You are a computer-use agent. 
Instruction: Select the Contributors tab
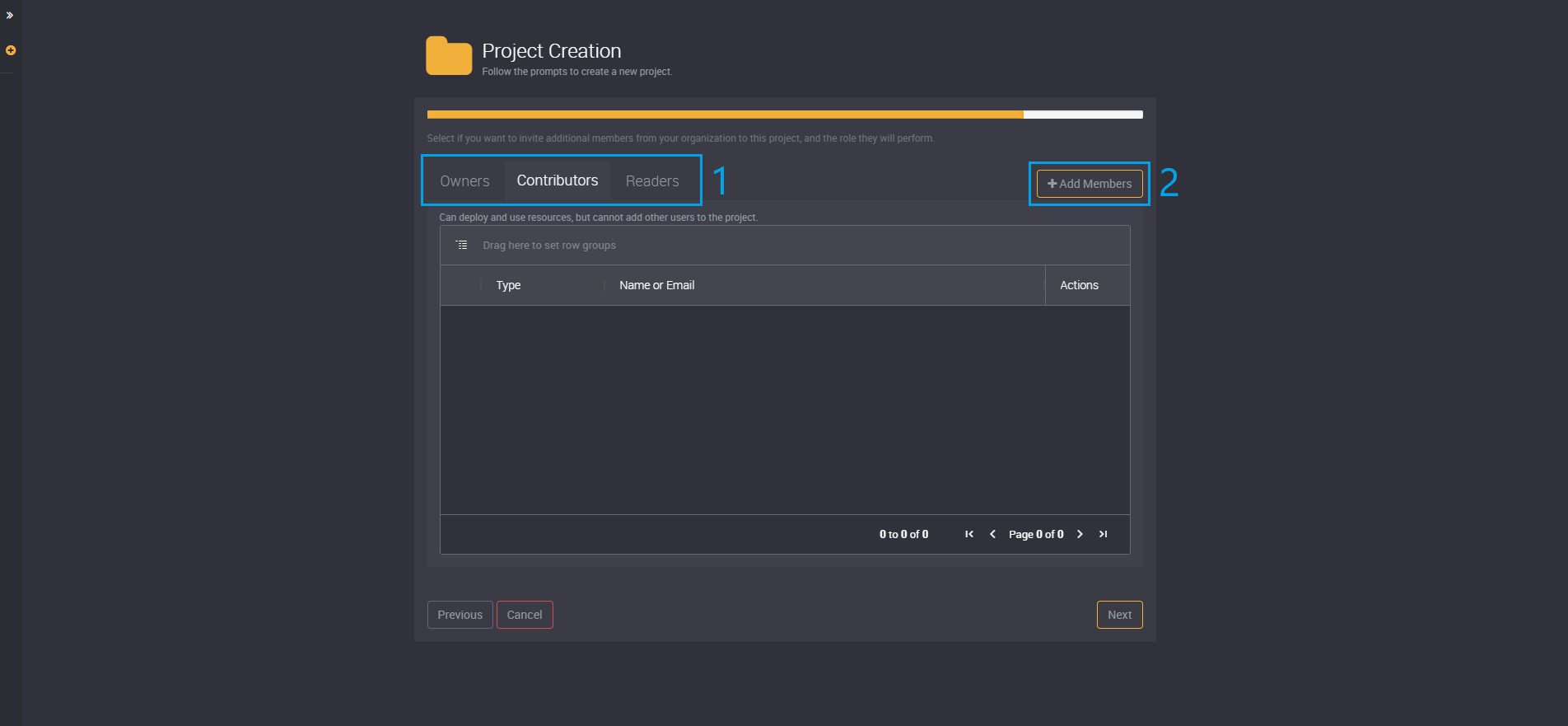[558, 180]
